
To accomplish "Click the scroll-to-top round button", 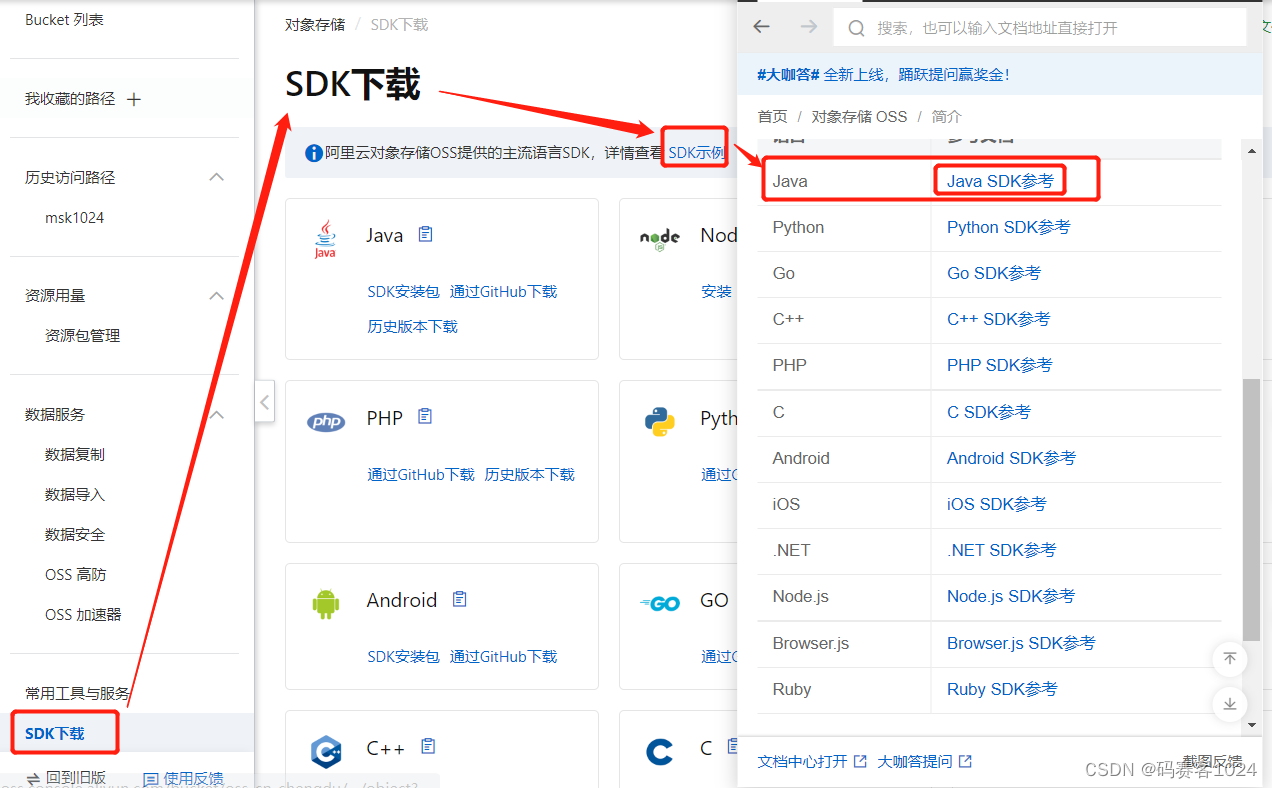I will [x=1230, y=658].
